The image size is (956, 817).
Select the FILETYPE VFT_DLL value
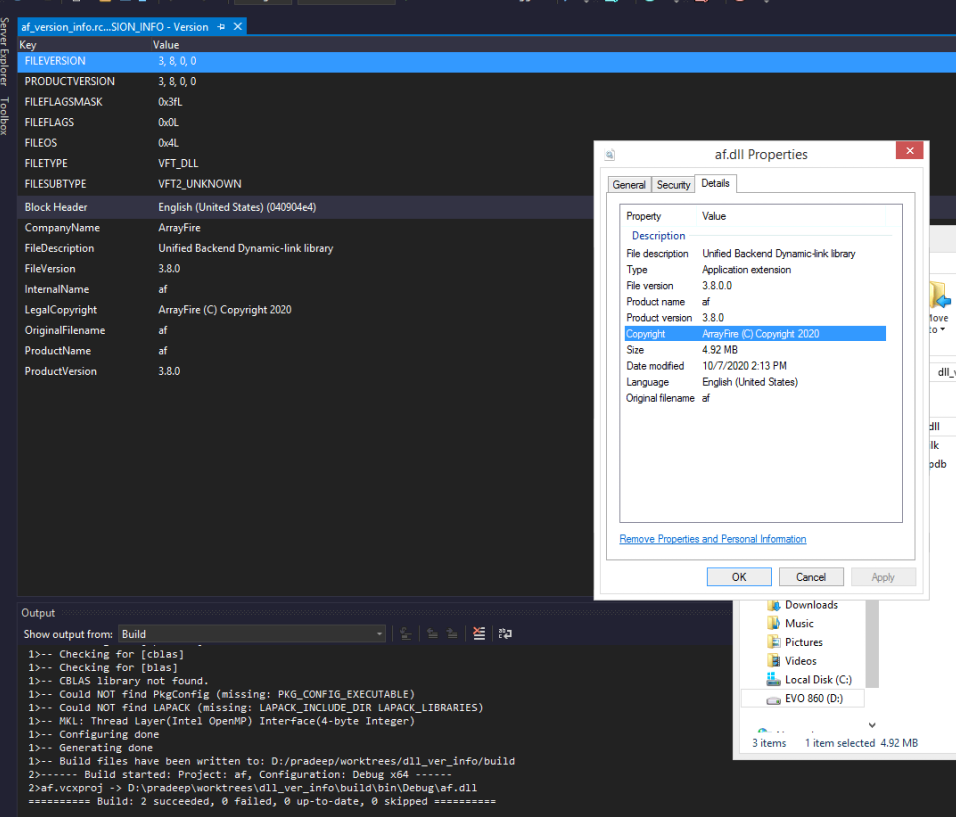(x=178, y=163)
